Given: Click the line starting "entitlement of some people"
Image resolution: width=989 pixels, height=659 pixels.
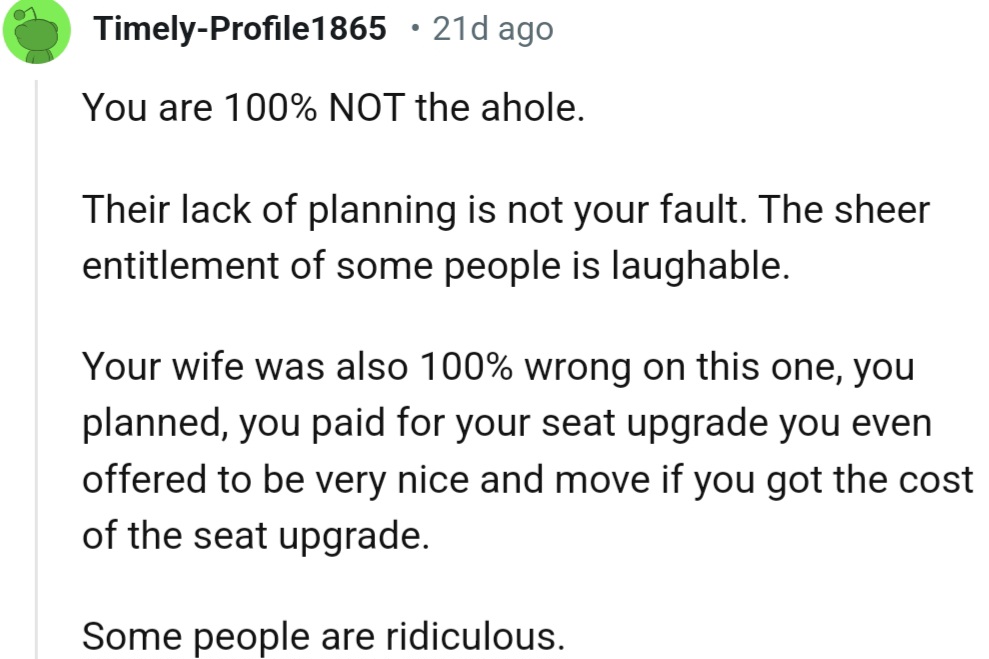Looking at the screenshot, I should click(435, 266).
